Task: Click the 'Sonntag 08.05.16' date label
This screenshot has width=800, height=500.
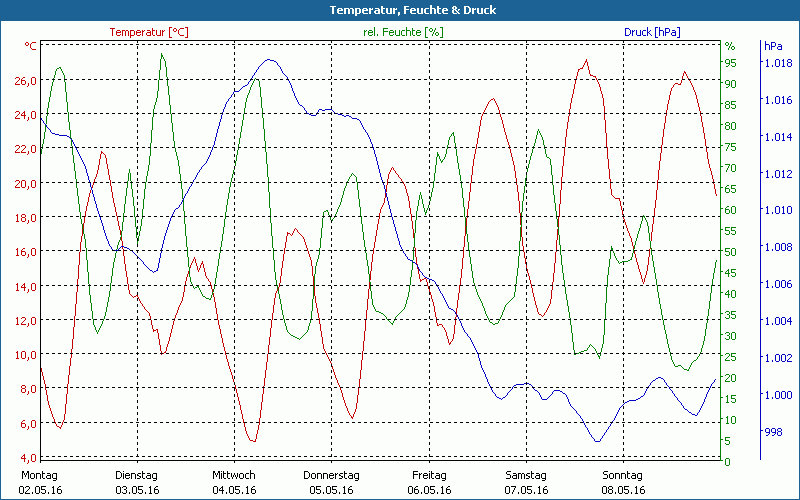Action: tap(623, 483)
